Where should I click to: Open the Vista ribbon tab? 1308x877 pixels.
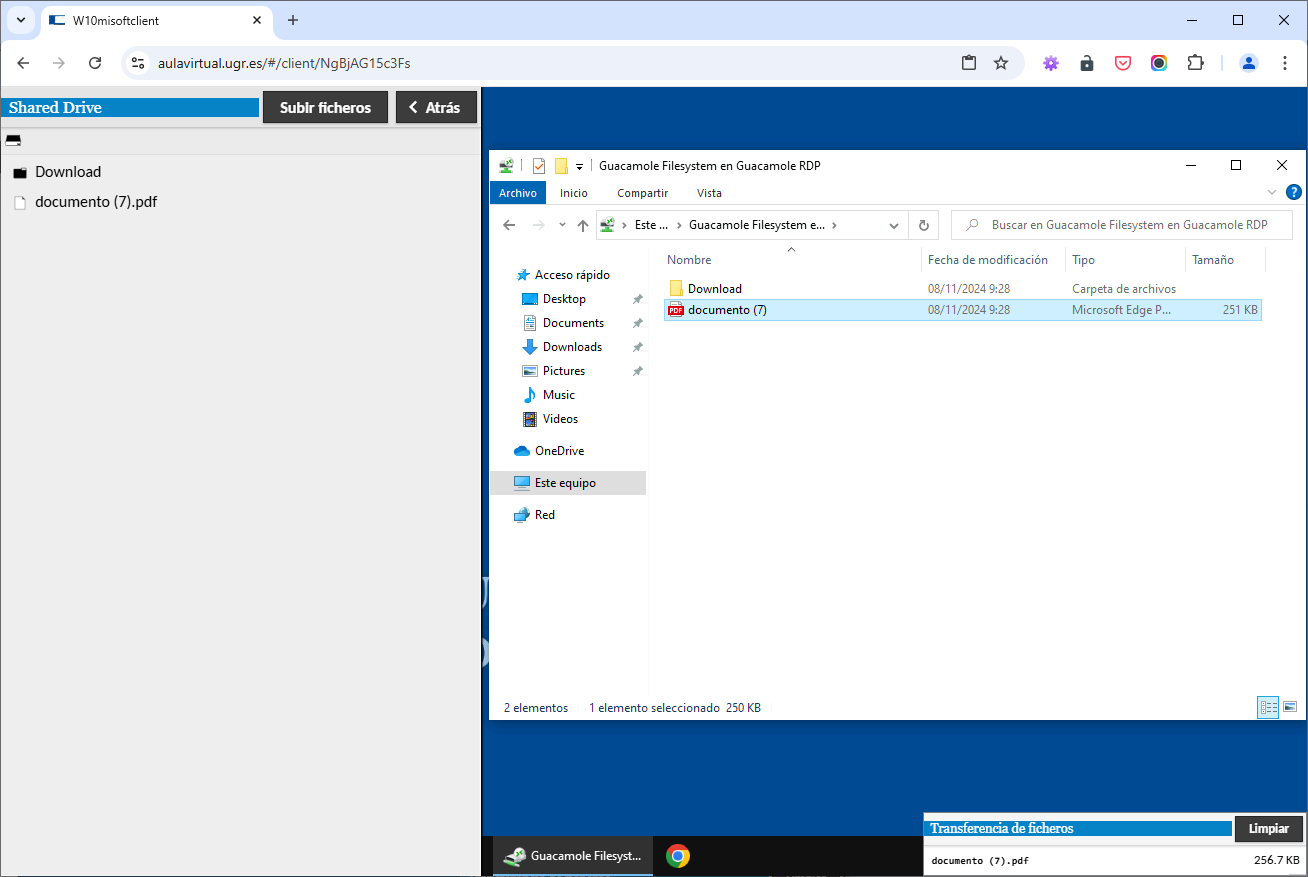(x=709, y=193)
